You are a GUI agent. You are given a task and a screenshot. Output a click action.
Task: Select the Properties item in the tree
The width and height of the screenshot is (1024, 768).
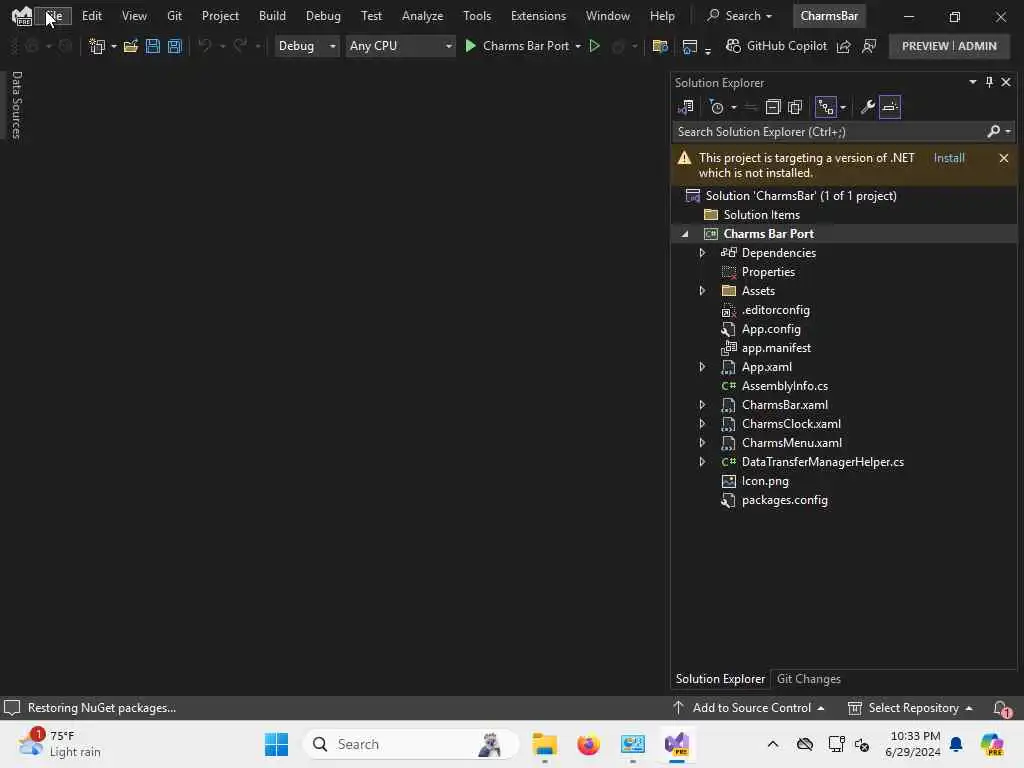768,272
